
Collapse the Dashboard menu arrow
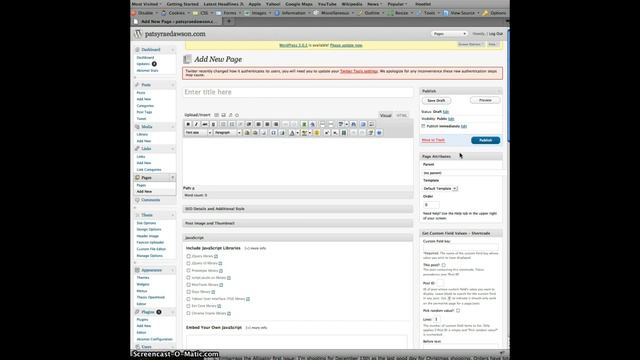[x=173, y=50]
